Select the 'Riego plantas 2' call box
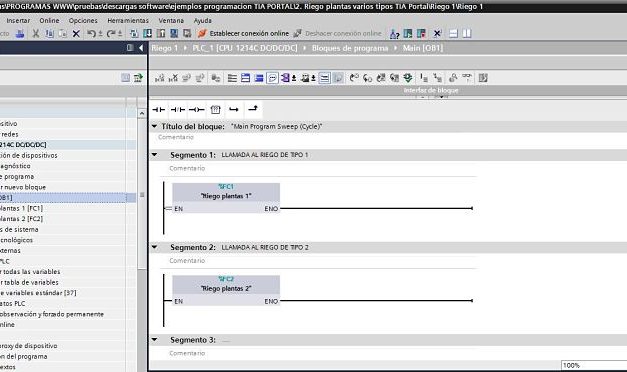Screen dimensions: 627x372 [226, 290]
